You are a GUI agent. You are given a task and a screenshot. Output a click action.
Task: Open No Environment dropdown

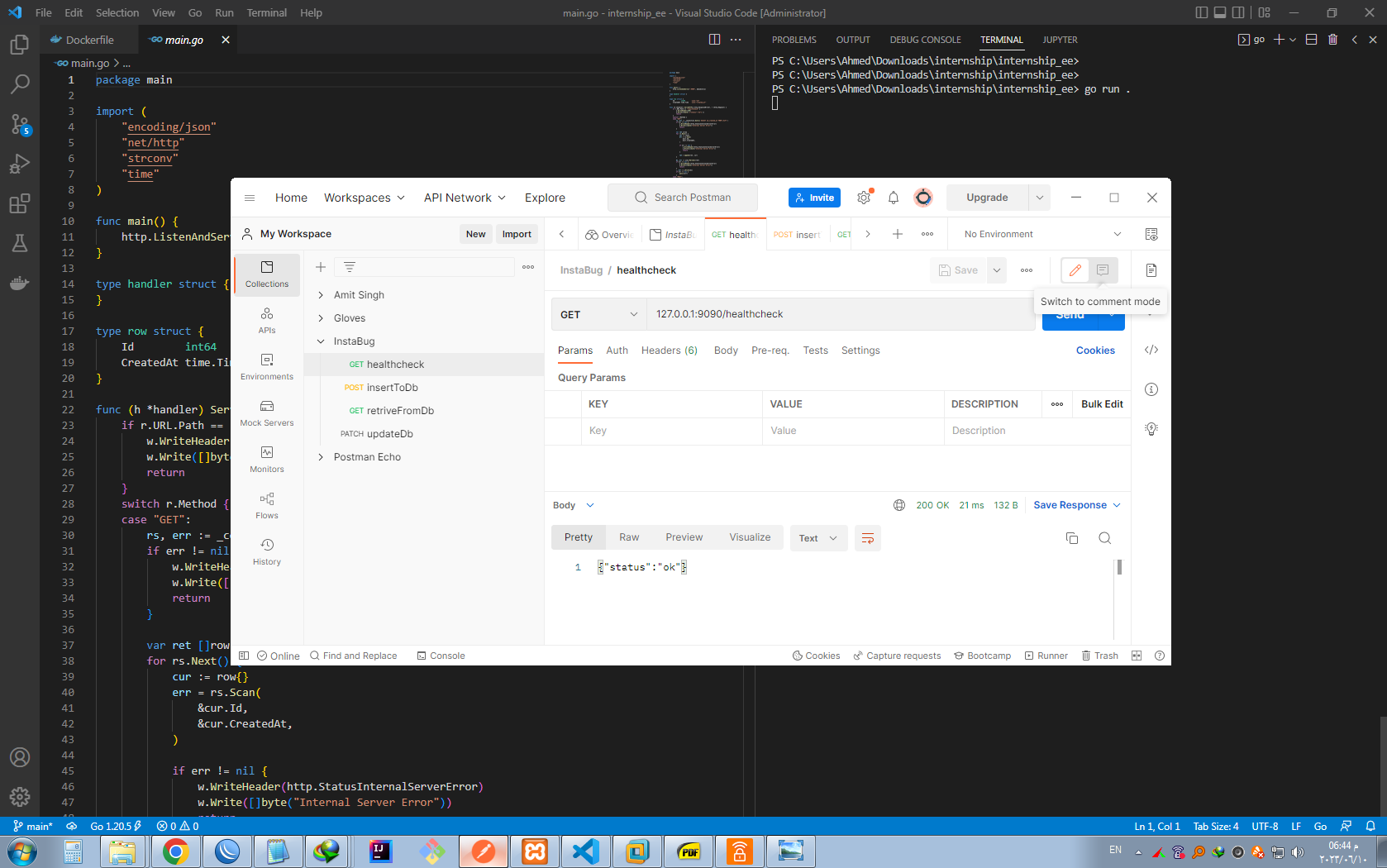click(1042, 234)
